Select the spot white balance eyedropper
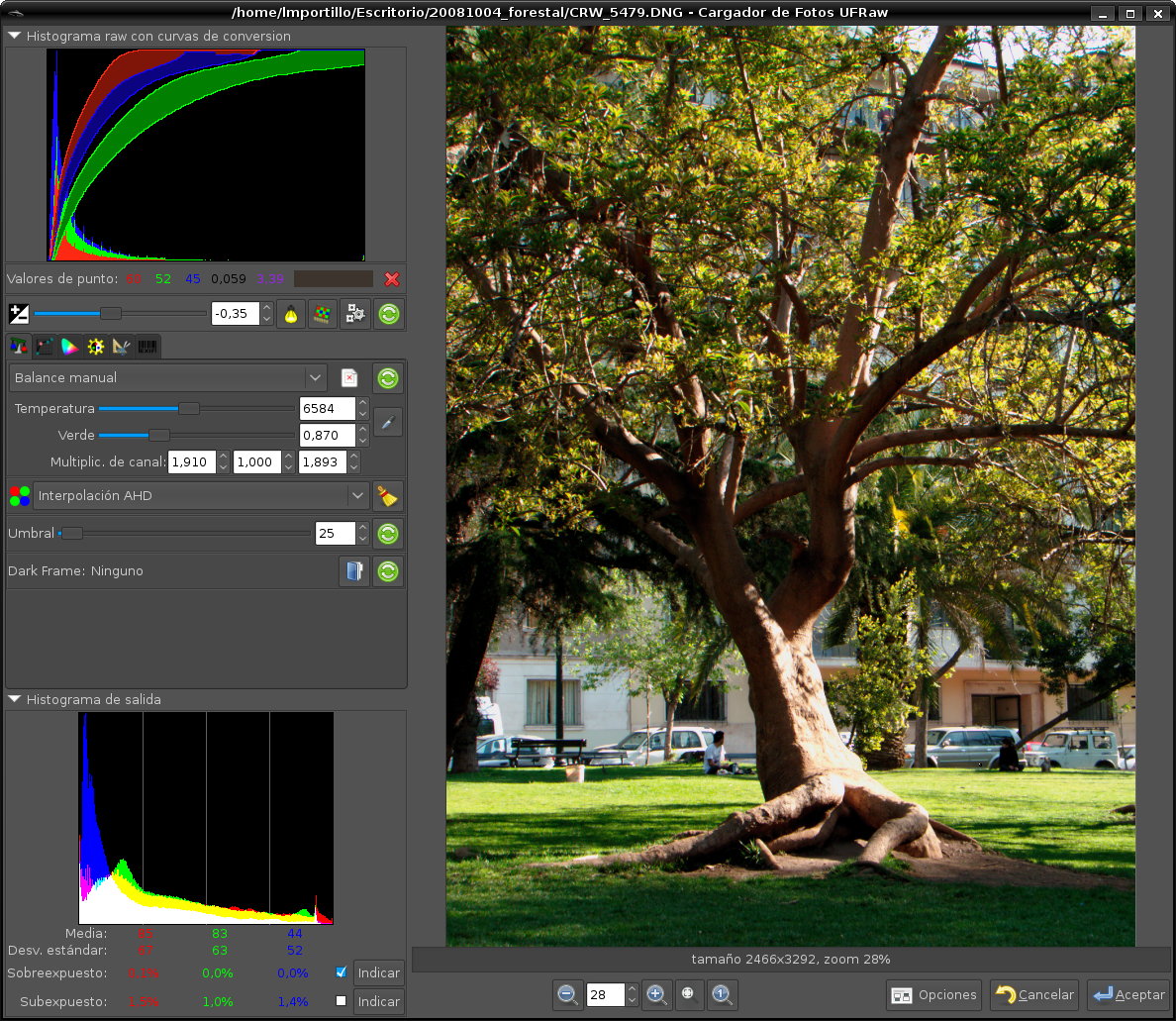Screen dimensions: 1176x1021 (388, 422)
